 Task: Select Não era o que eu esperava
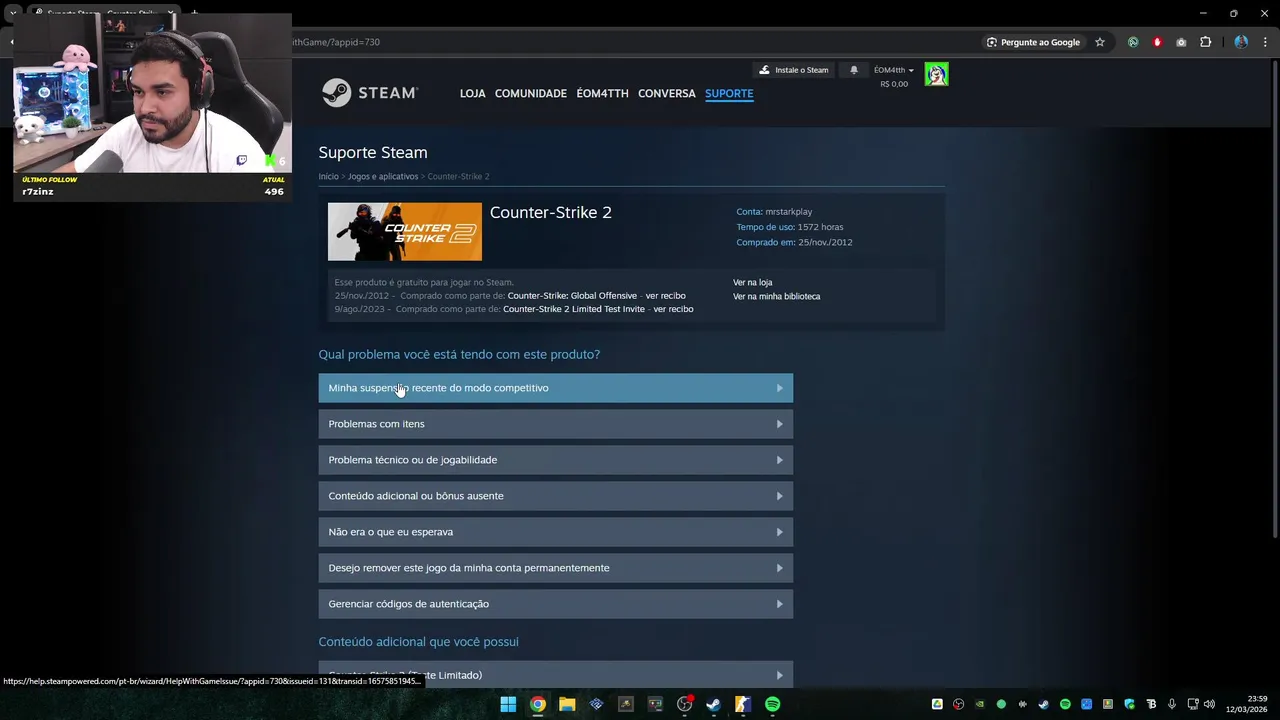555,532
